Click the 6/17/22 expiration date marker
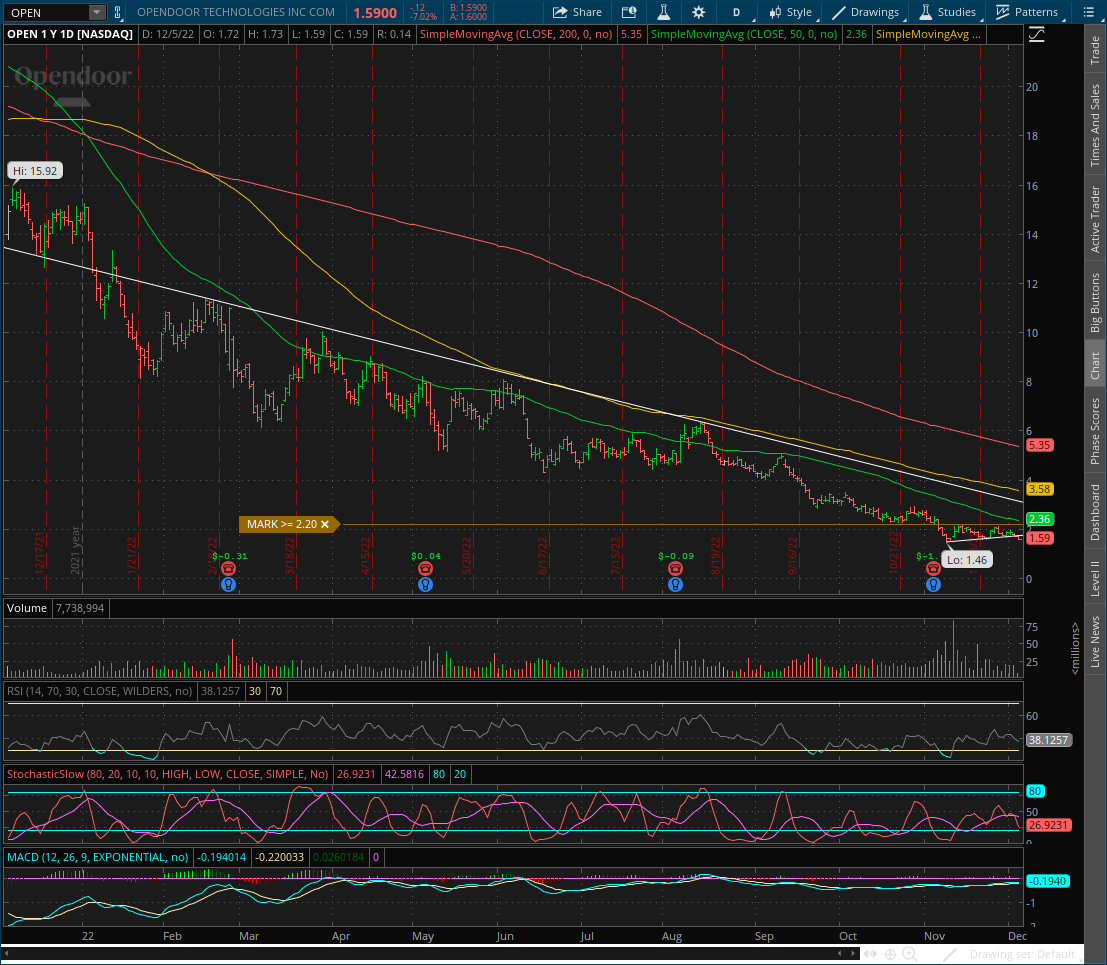 (543, 556)
